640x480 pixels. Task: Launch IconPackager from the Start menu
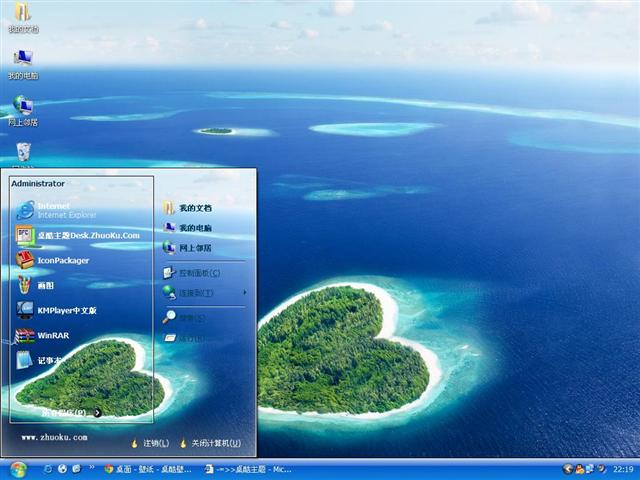(x=53, y=260)
